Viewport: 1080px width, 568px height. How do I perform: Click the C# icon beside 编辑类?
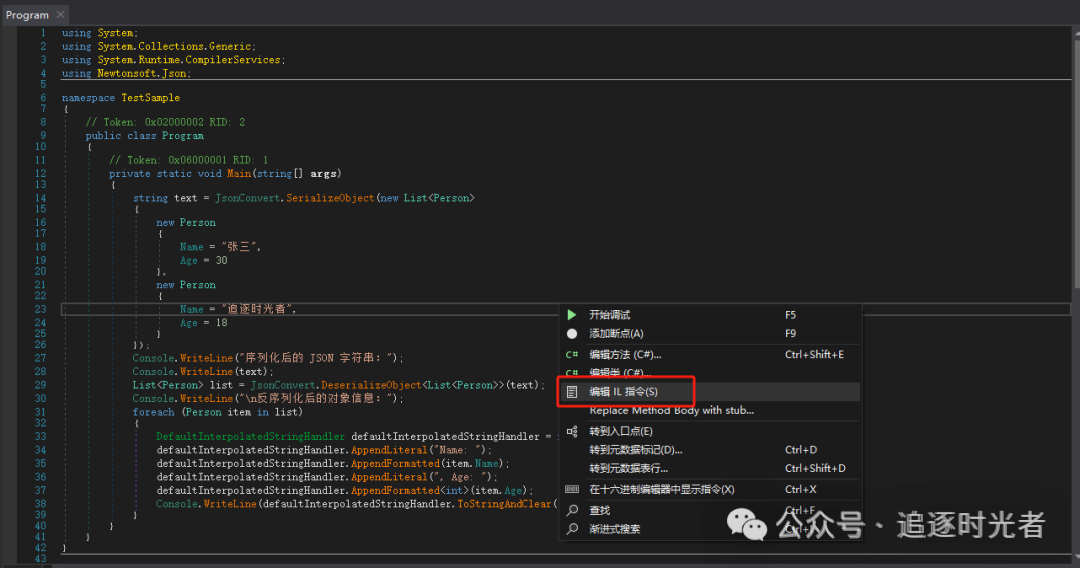point(572,373)
